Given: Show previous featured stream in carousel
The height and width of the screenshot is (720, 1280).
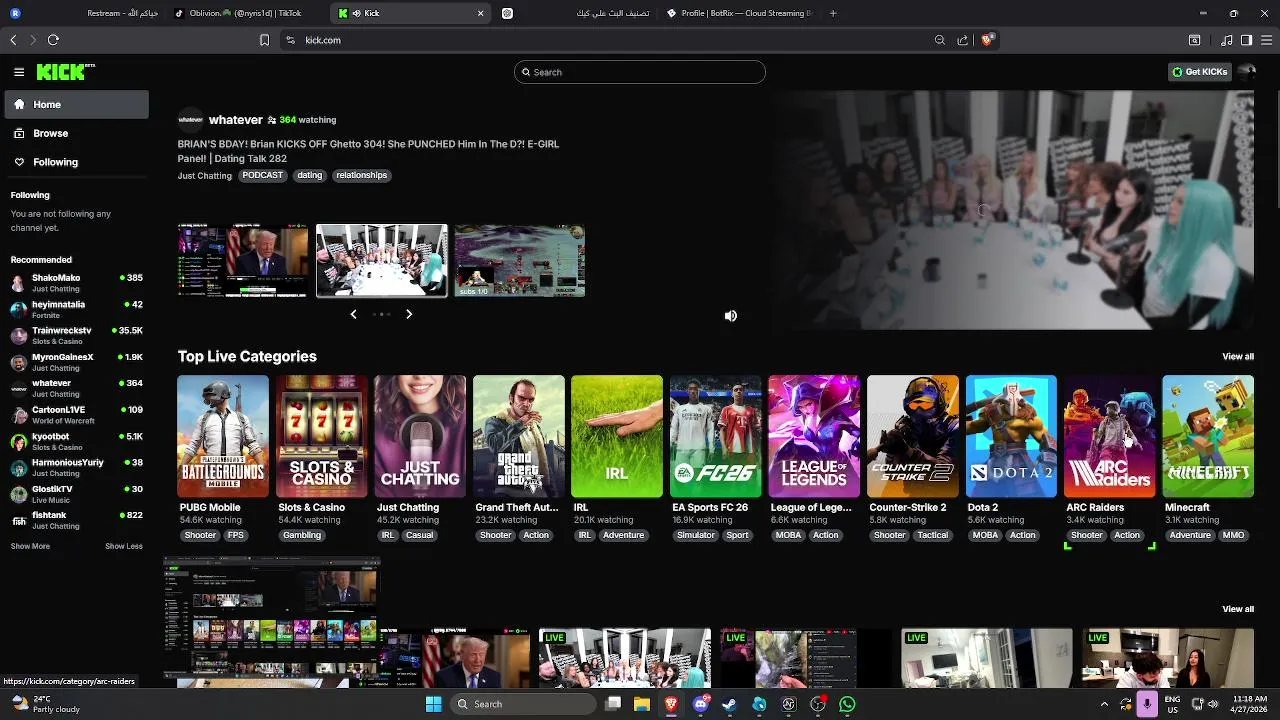Looking at the screenshot, I should (353, 314).
